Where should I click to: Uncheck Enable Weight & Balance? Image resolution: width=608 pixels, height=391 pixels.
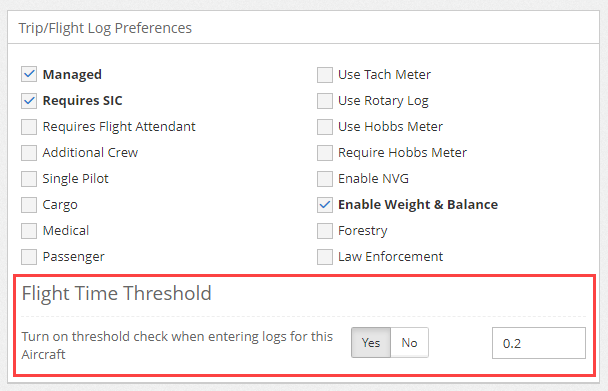[x=325, y=204]
